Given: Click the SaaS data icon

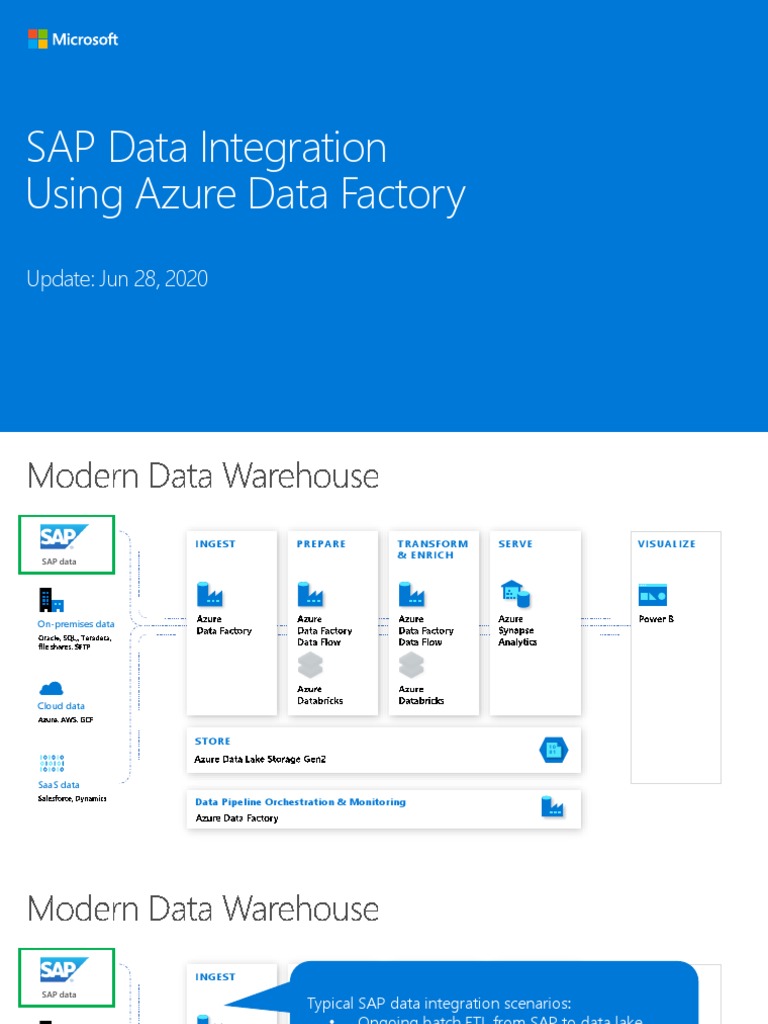Looking at the screenshot, I should [x=51, y=765].
